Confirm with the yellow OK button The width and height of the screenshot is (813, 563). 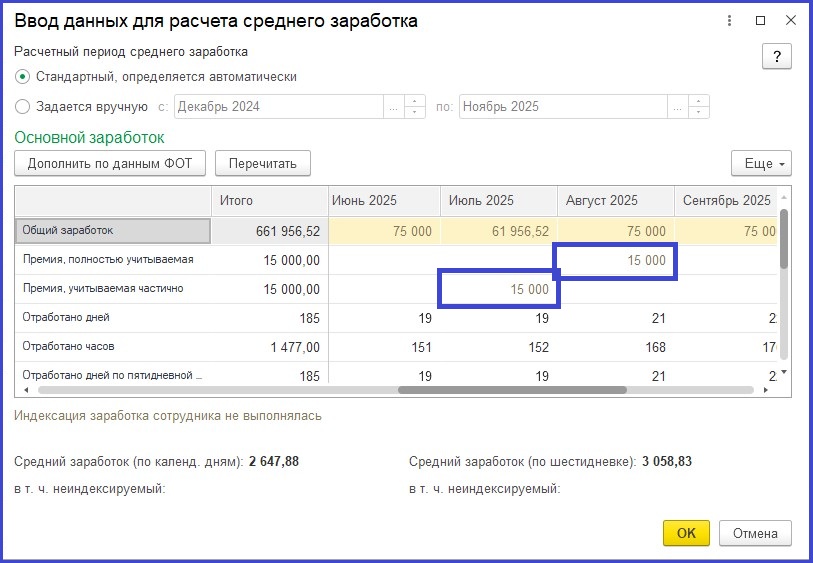click(x=686, y=533)
